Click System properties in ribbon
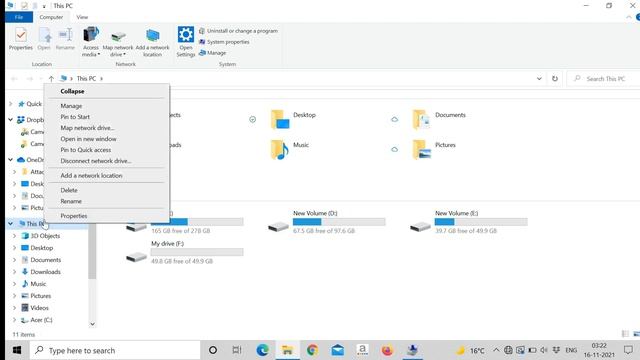The width and height of the screenshot is (640, 360). 224,42
